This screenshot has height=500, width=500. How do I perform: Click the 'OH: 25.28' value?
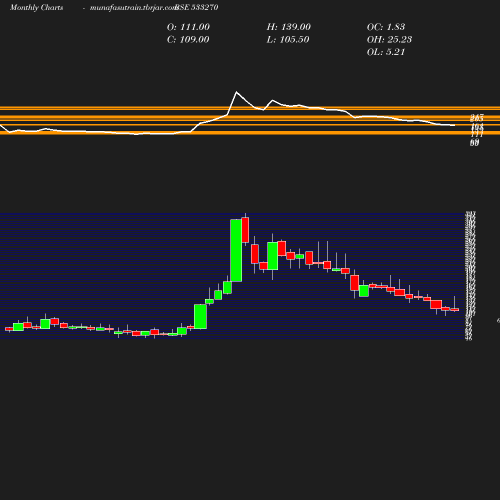click(389, 40)
